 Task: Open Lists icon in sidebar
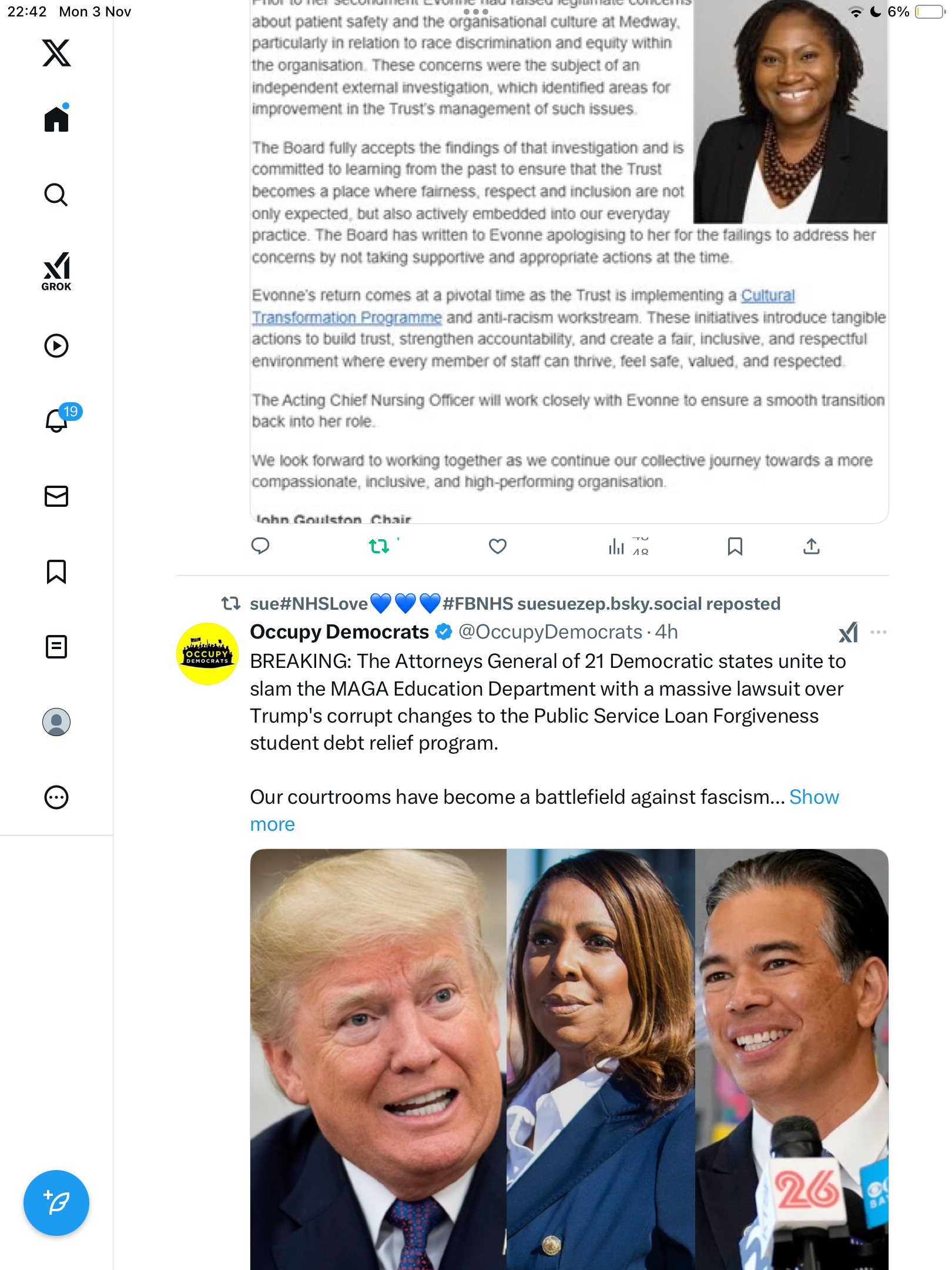coord(56,647)
